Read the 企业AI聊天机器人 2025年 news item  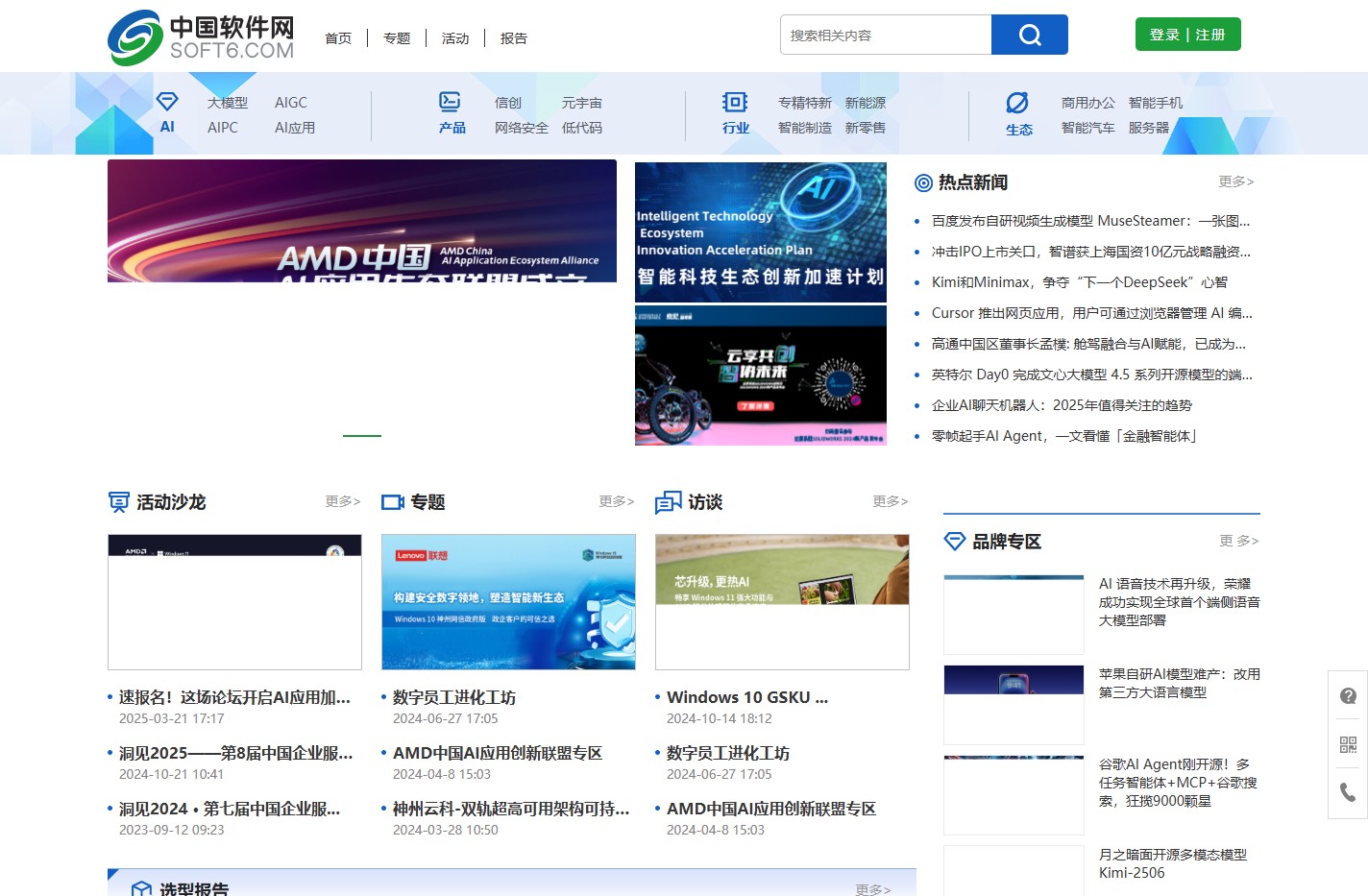pos(1062,405)
